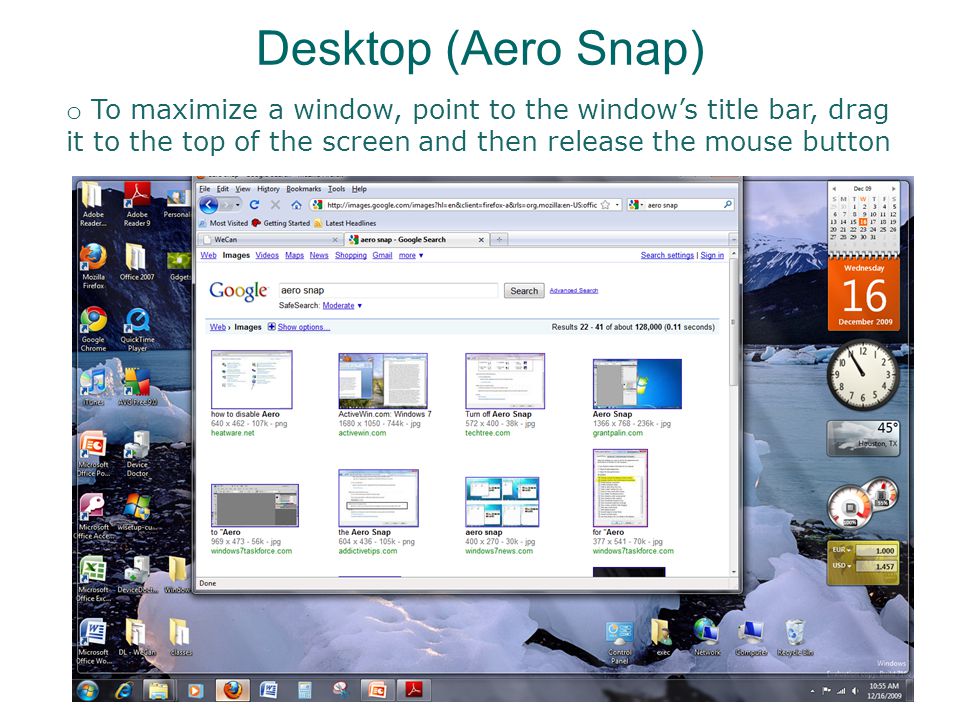Viewport: 960px width, 720px height.
Task: Open Windows Media Player taskbar icon
Action: click(195, 691)
